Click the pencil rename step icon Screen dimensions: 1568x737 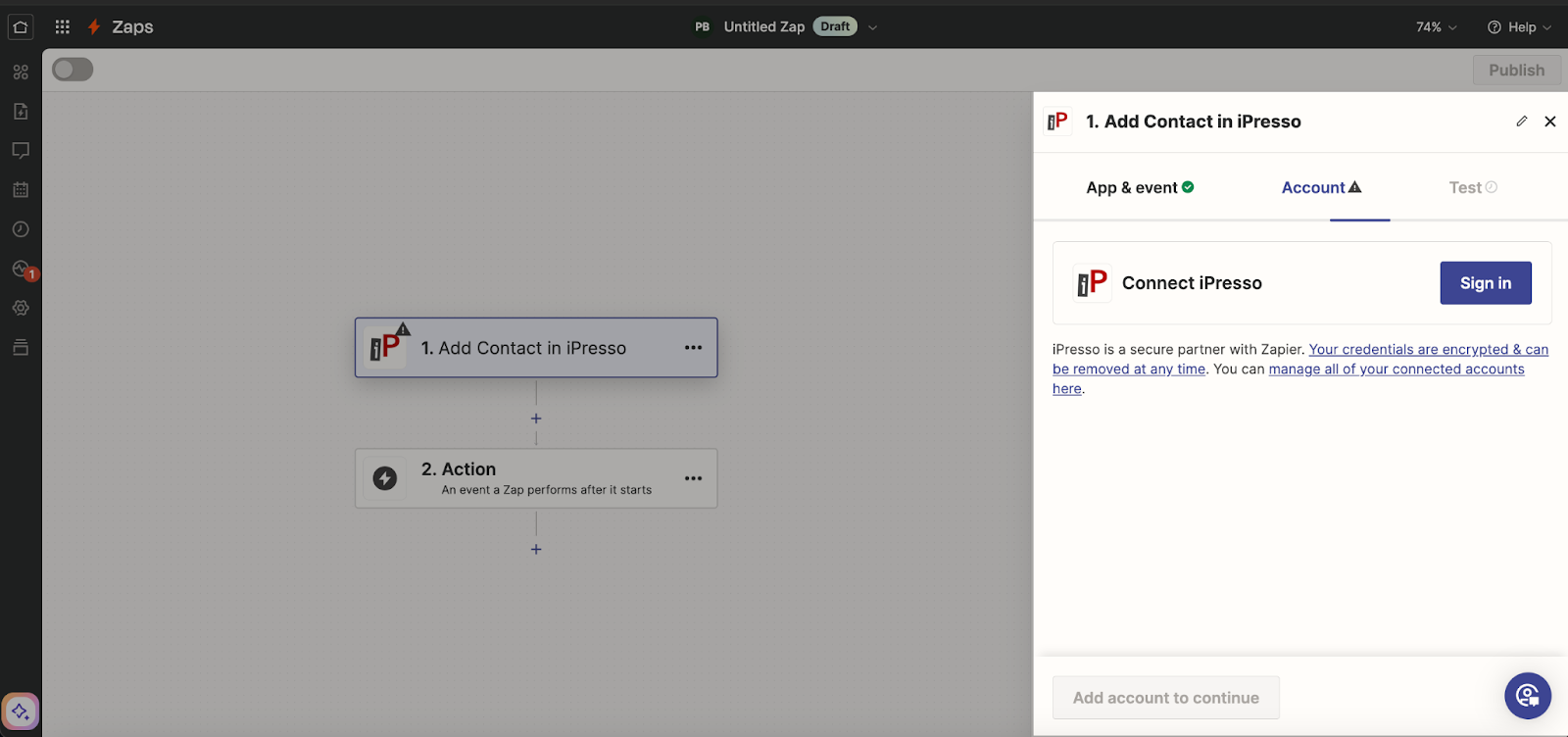[x=1522, y=122]
